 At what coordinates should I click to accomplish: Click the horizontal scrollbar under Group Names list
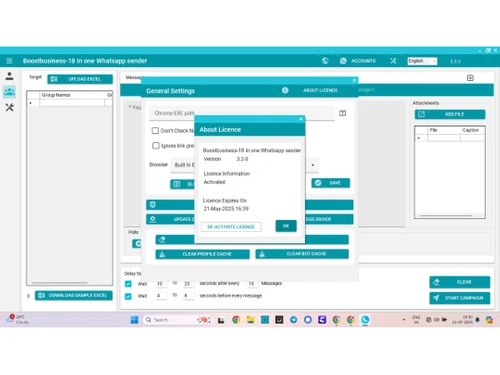(60, 283)
